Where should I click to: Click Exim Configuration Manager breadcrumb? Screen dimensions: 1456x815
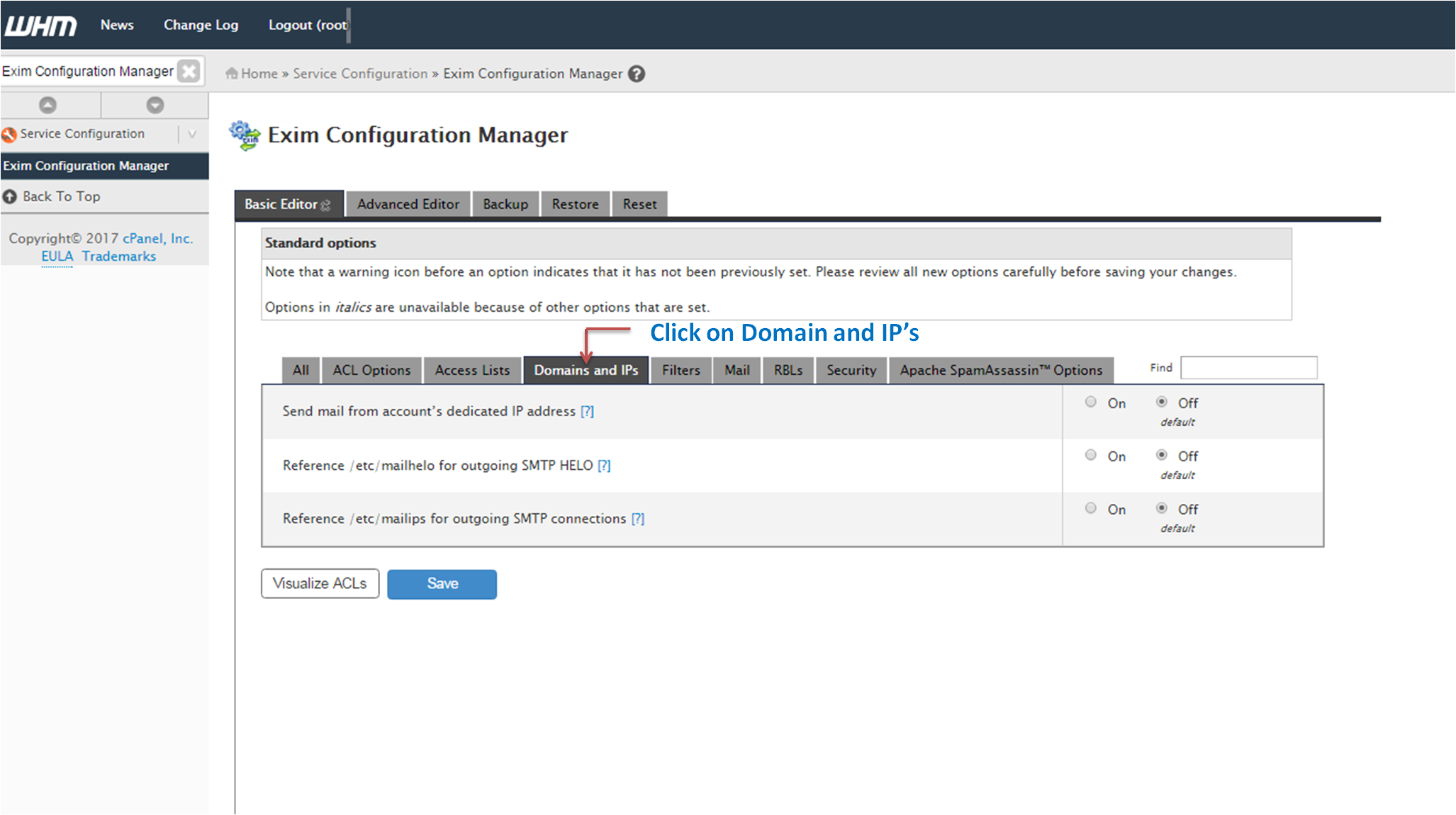click(533, 74)
